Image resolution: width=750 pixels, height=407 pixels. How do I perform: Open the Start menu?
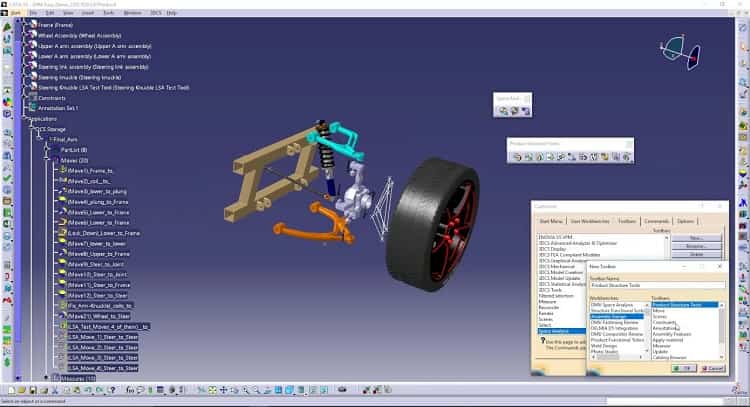(x=16, y=13)
